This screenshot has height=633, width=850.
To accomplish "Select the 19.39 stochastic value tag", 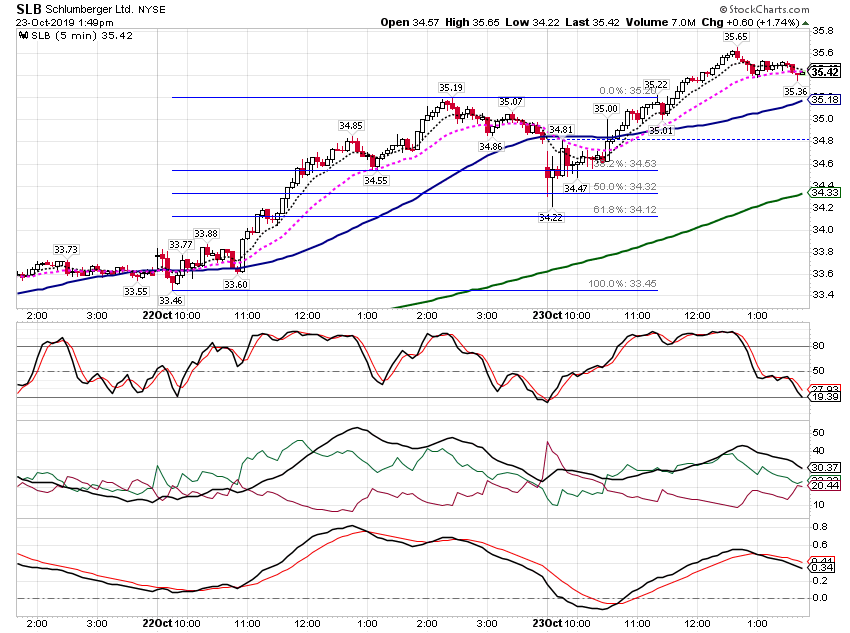I will pos(825,397).
